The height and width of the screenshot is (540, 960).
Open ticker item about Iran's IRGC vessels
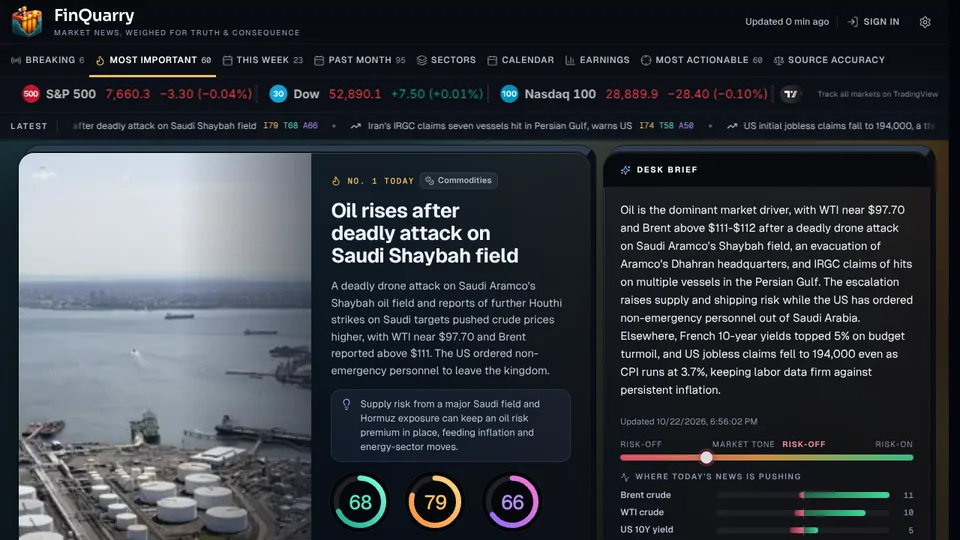pyautogui.click(x=522, y=126)
